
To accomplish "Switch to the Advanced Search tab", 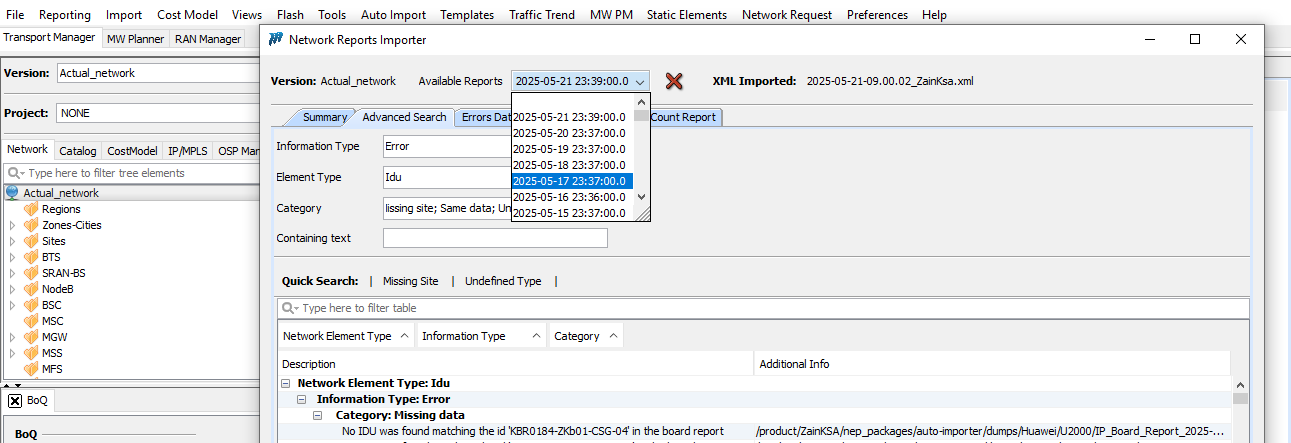I will click(404, 117).
